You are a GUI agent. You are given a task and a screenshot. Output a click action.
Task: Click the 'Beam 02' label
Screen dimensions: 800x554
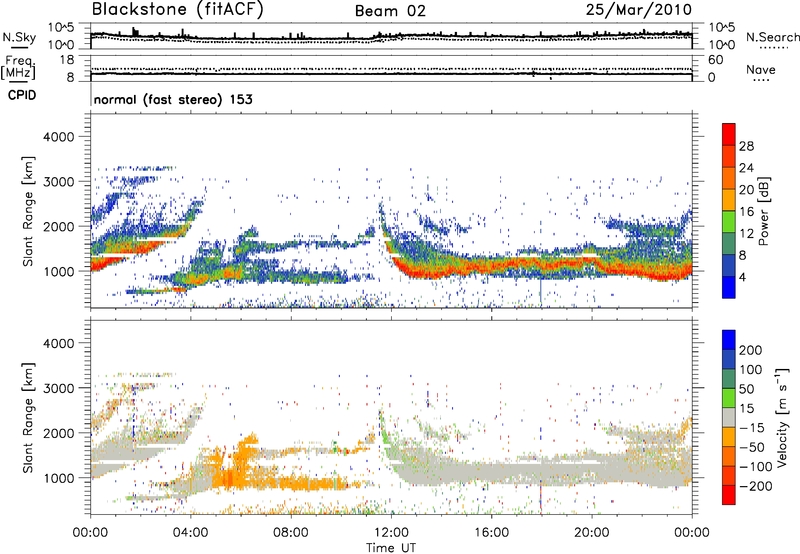click(390, 11)
